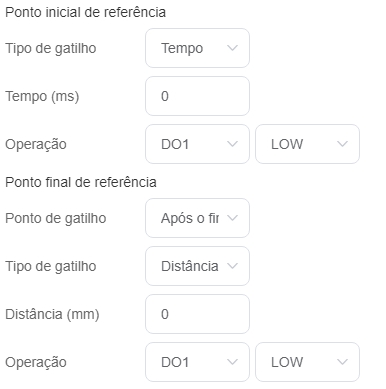Open the final point LOW level dropdown
The image size is (386, 389).
(x=307, y=362)
